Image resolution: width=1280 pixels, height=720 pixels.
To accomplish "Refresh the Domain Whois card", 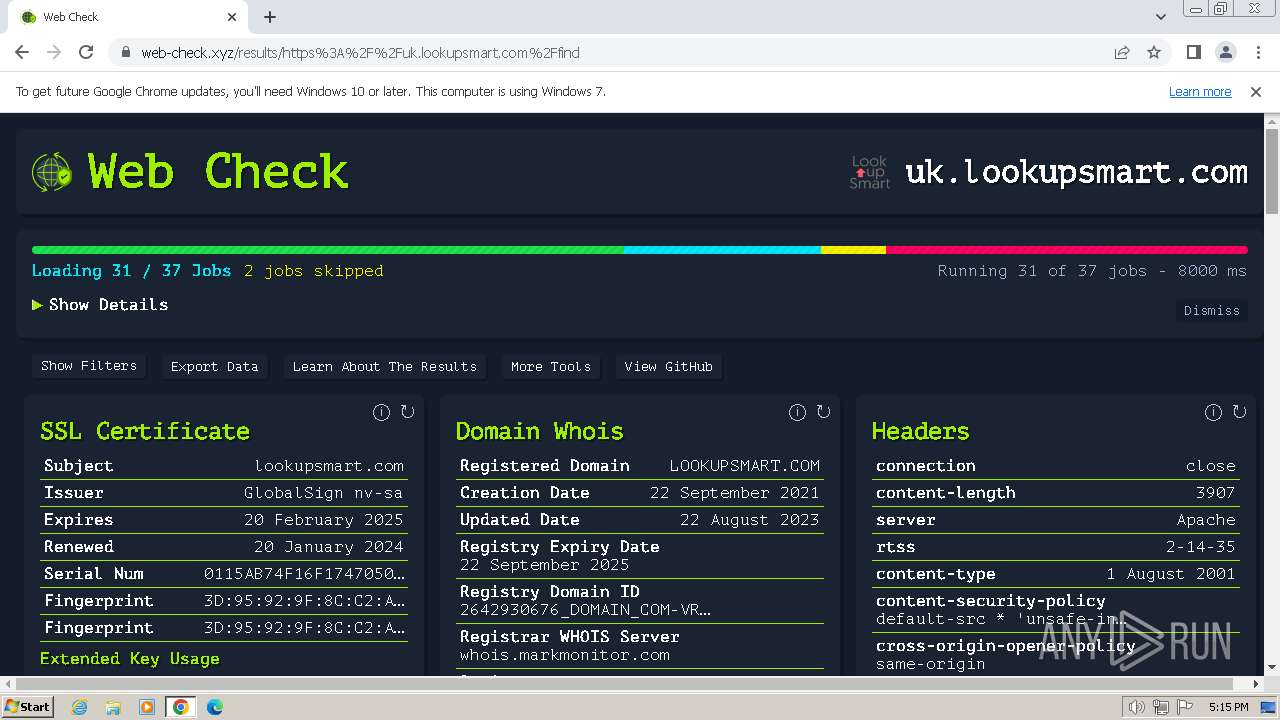I will tap(823, 412).
